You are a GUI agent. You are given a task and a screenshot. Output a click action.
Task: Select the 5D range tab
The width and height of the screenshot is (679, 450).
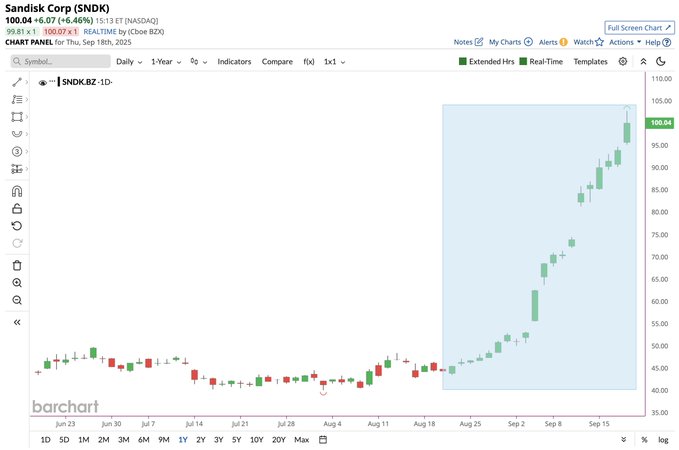(64, 440)
